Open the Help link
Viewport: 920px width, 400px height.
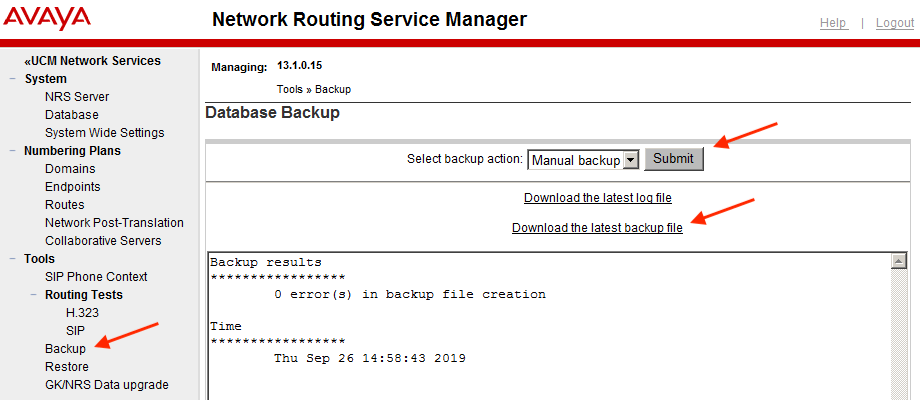pyautogui.click(x=833, y=23)
